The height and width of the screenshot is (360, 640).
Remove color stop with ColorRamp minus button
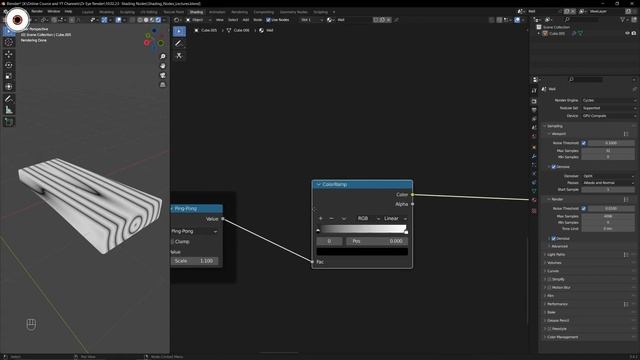click(x=331, y=218)
